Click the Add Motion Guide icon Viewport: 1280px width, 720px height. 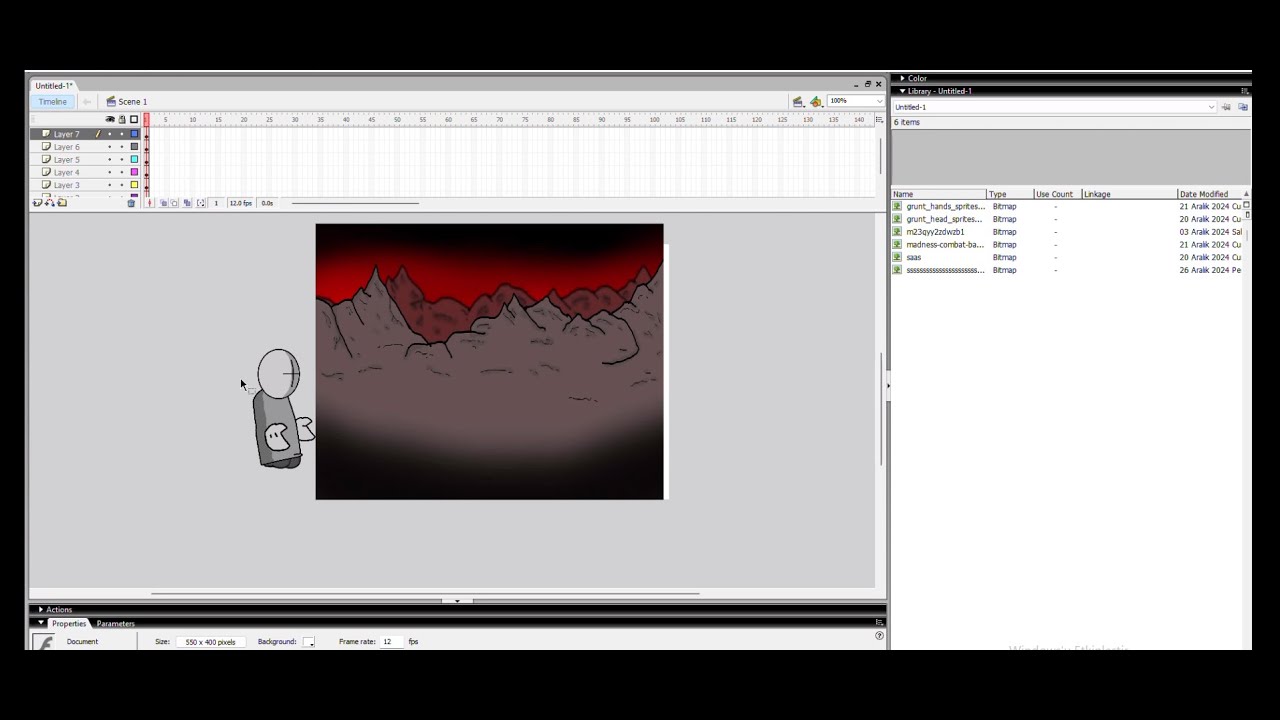coord(49,203)
